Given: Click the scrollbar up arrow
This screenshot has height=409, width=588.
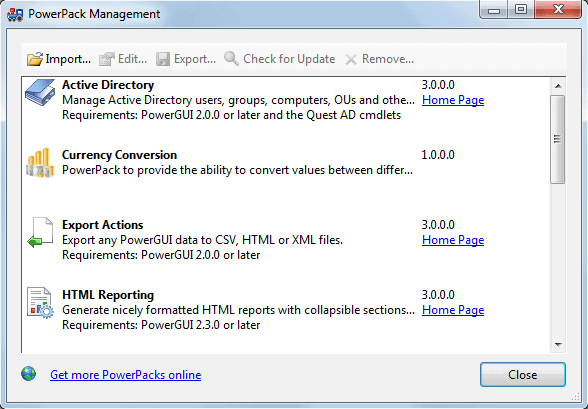Looking at the screenshot, I should coord(558,86).
